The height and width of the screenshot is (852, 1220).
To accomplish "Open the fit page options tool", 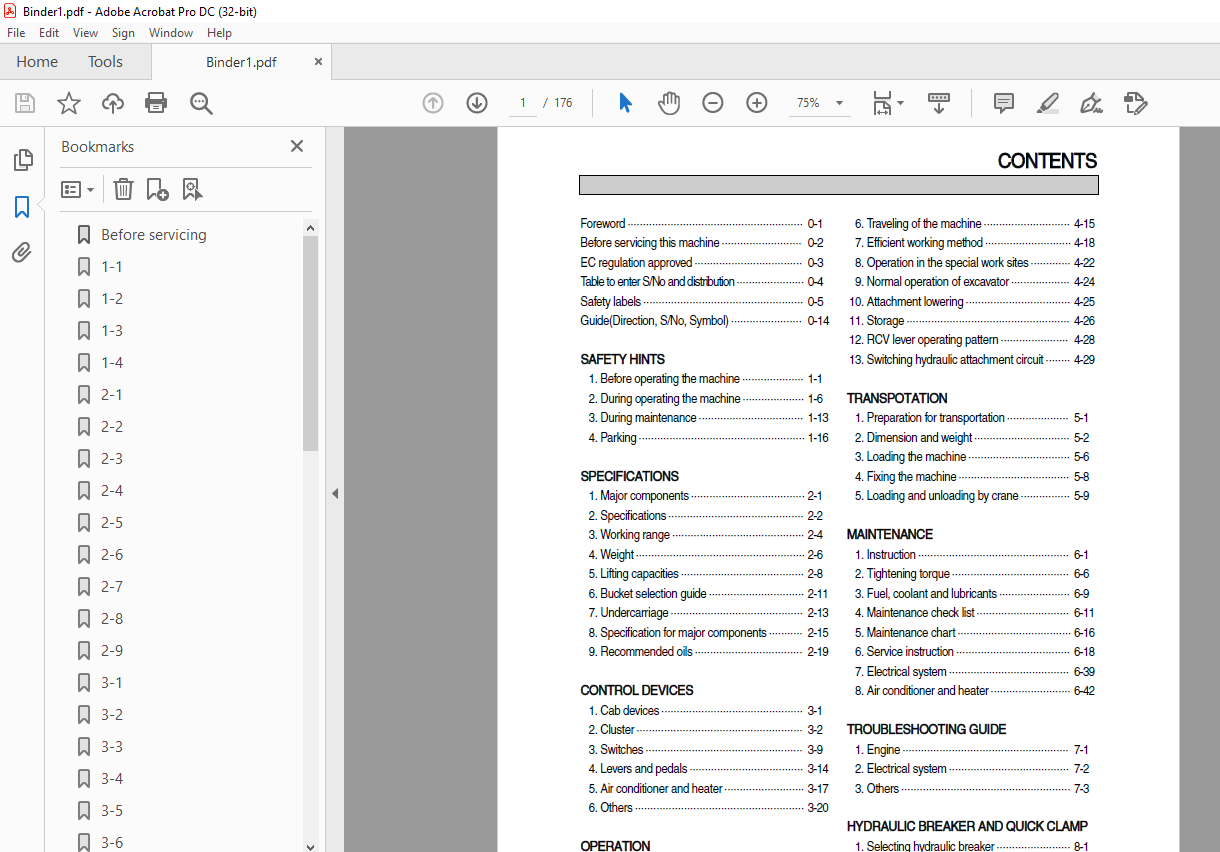I will (x=887, y=103).
